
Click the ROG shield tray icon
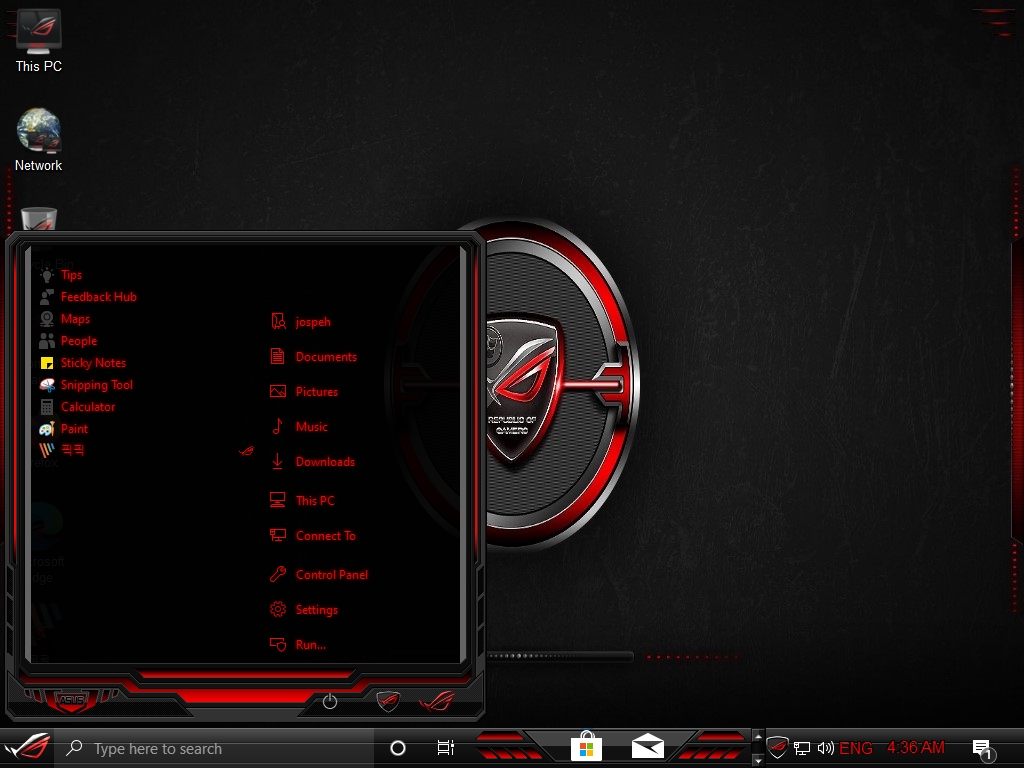click(777, 747)
